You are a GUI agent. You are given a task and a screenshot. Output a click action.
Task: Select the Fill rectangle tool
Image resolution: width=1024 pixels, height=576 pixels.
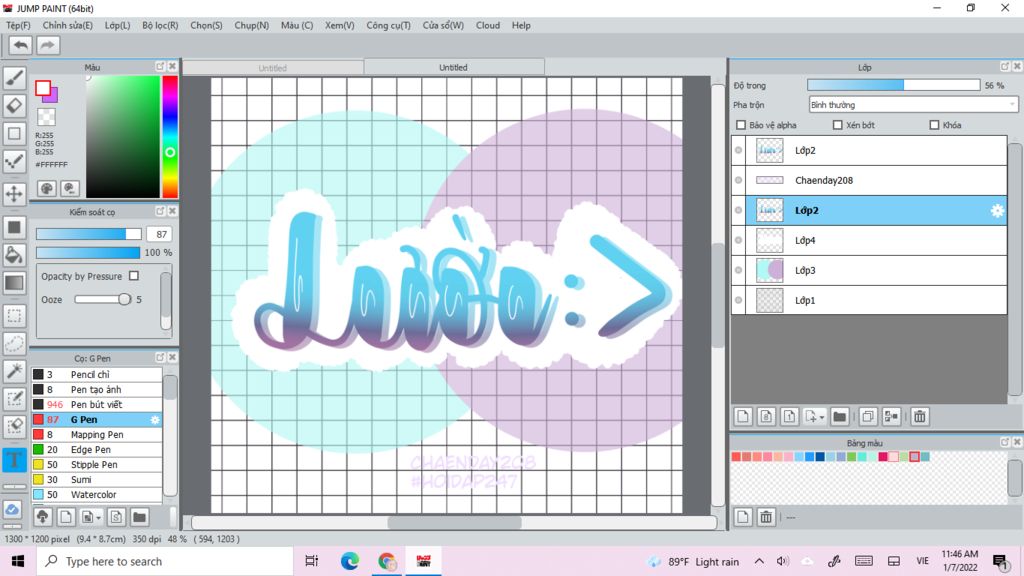click(14, 227)
